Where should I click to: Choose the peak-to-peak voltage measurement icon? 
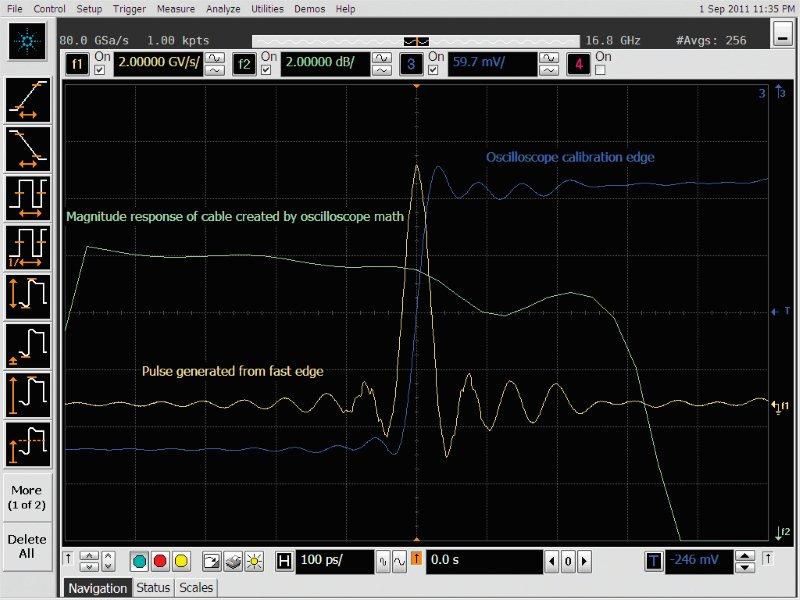28,294
